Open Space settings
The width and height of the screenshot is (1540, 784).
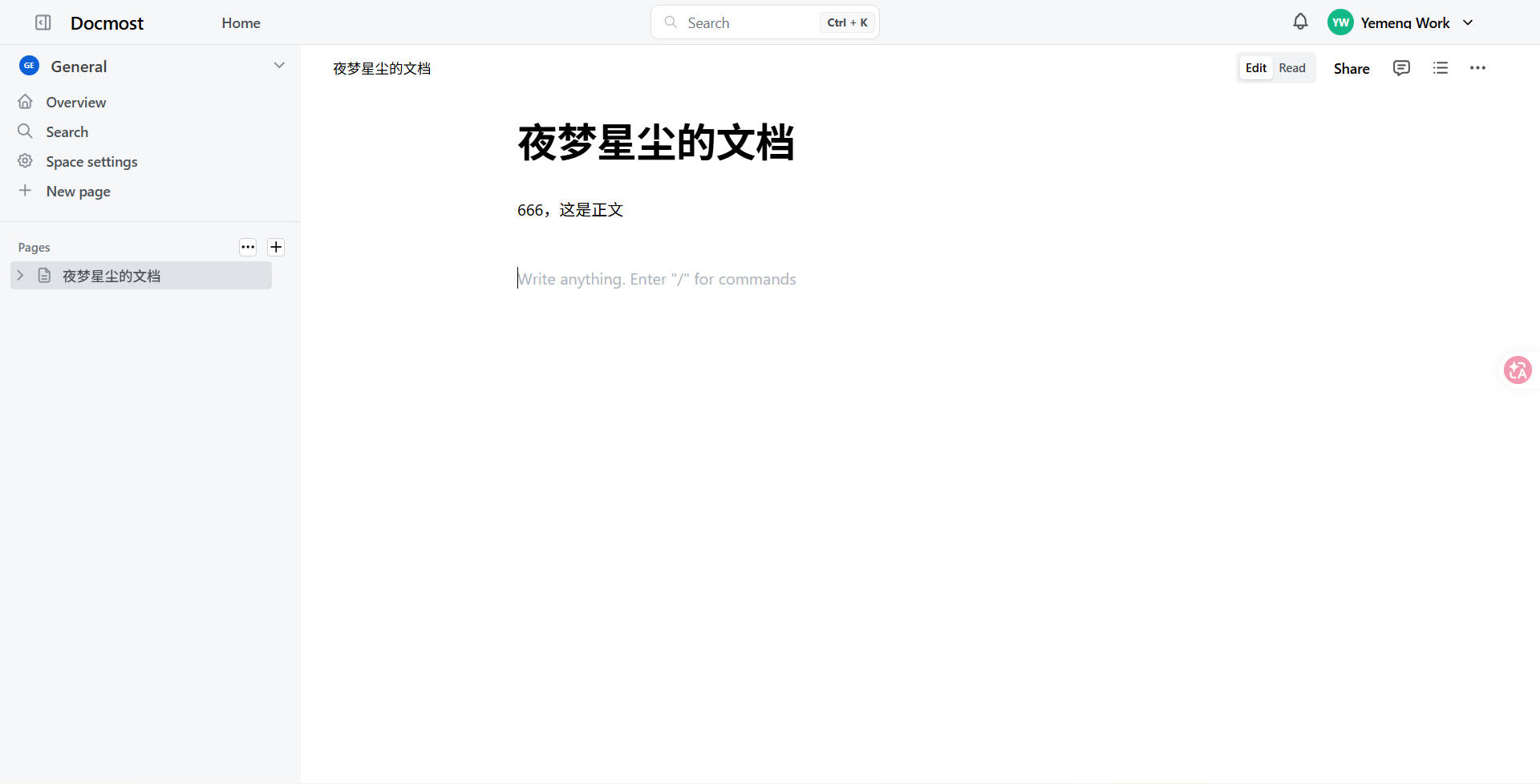pyautogui.click(x=91, y=162)
